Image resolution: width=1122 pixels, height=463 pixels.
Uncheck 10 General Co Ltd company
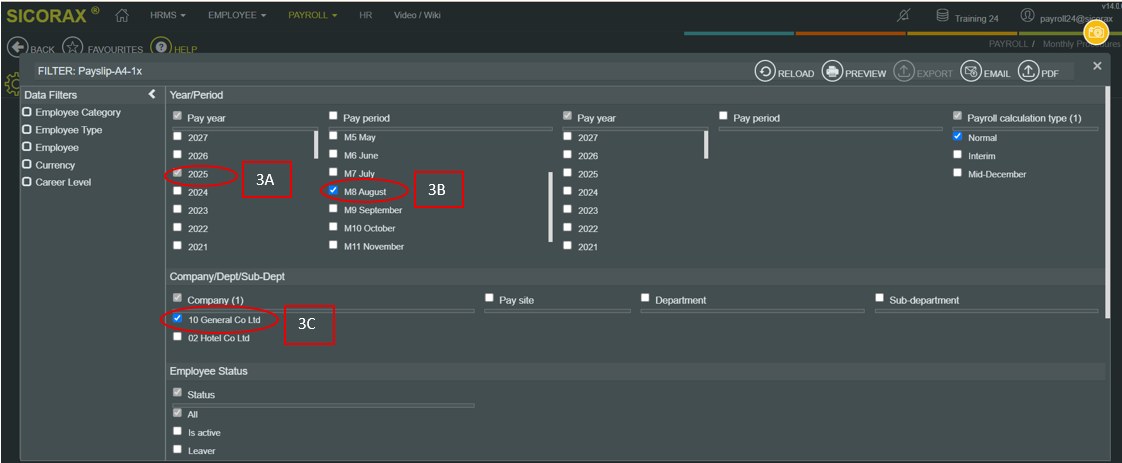(177, 318)
